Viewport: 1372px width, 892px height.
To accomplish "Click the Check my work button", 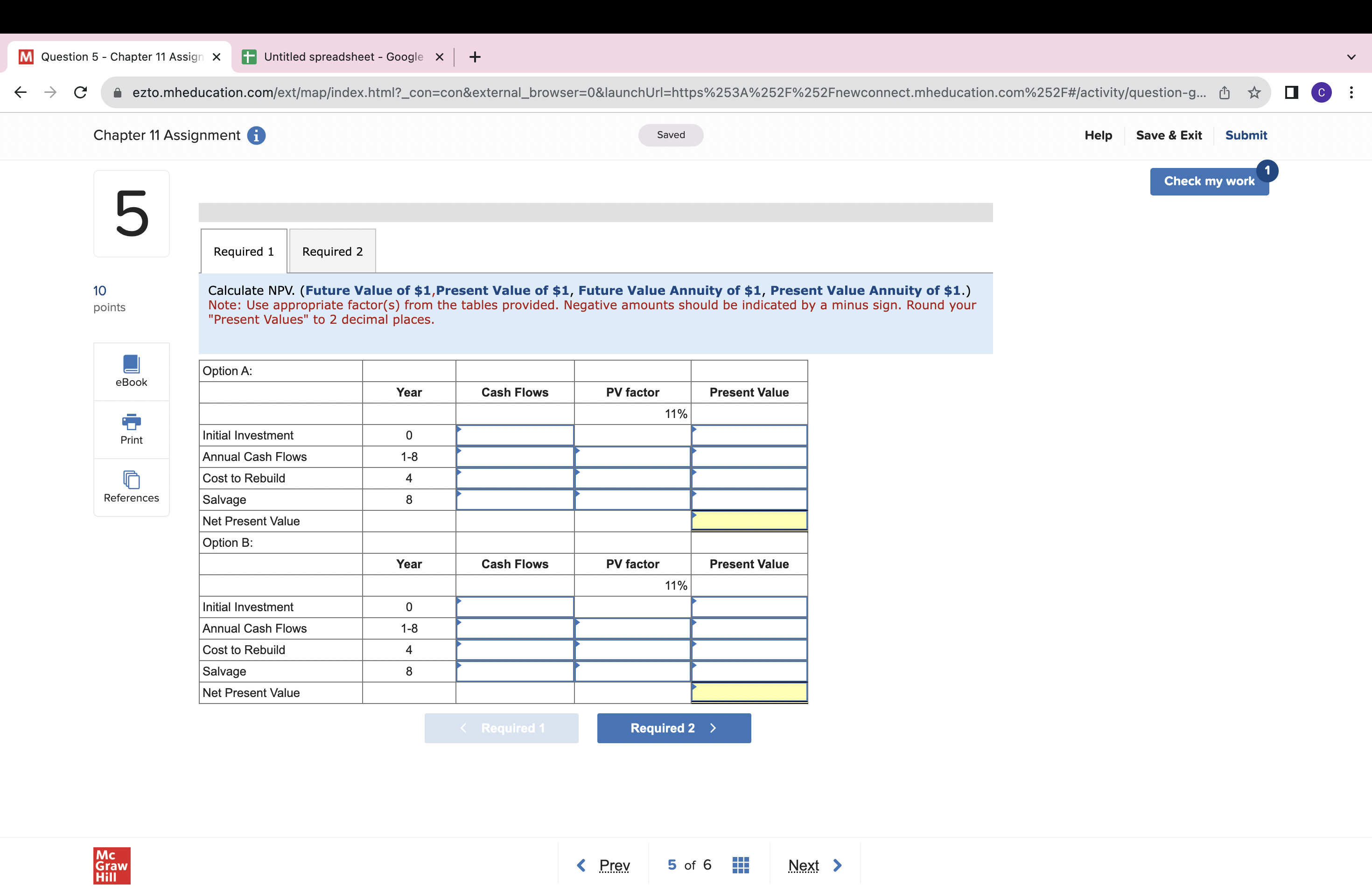I will point(1210,181).
